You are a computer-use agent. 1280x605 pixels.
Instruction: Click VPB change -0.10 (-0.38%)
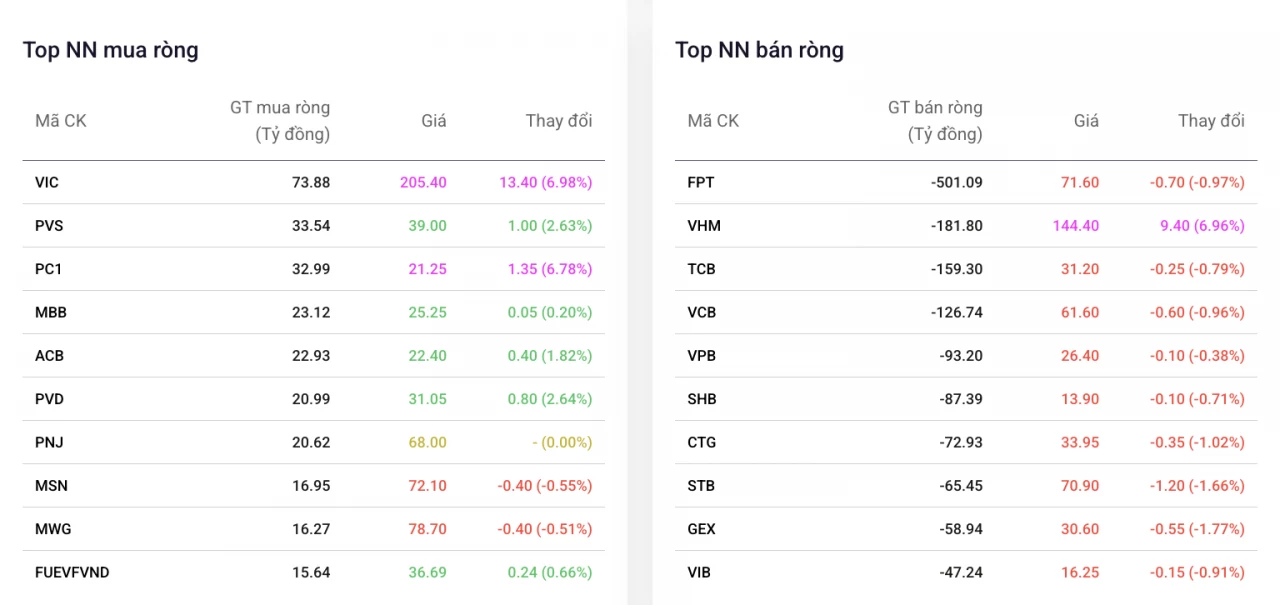pyautogui.click(x=1197, y=356)
